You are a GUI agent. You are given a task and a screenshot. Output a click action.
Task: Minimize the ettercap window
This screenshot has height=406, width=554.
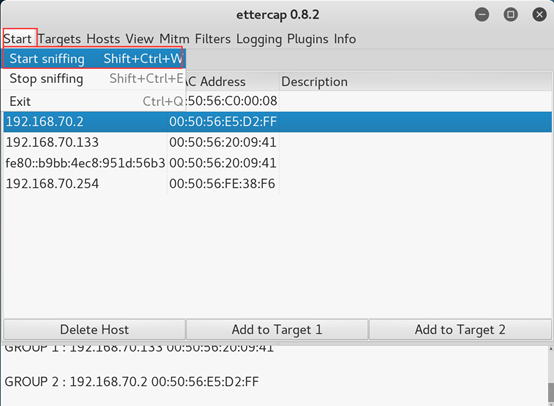[482, 14]
